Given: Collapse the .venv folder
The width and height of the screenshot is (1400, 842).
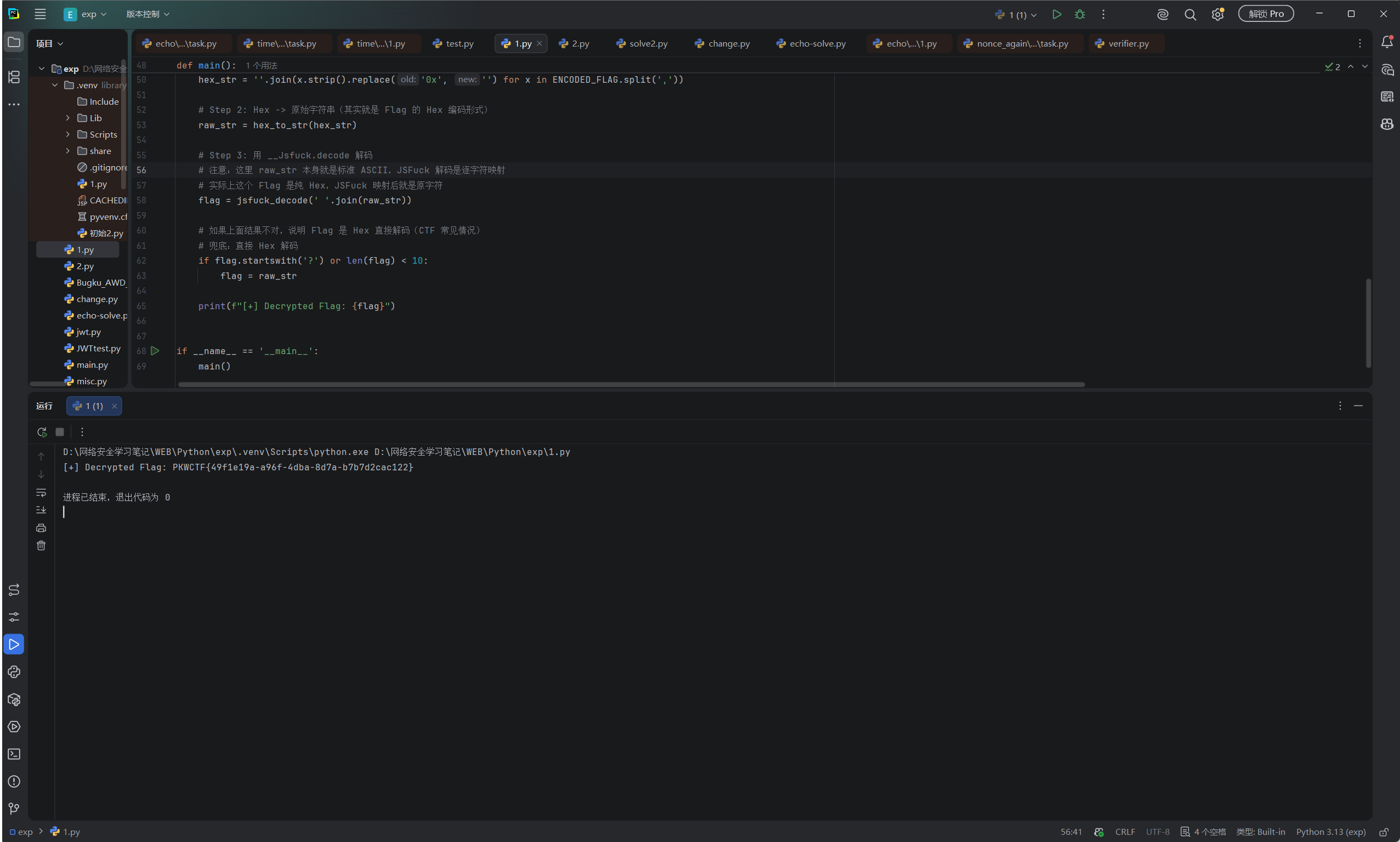Looking at the screenshot, I should click(55, 85).
